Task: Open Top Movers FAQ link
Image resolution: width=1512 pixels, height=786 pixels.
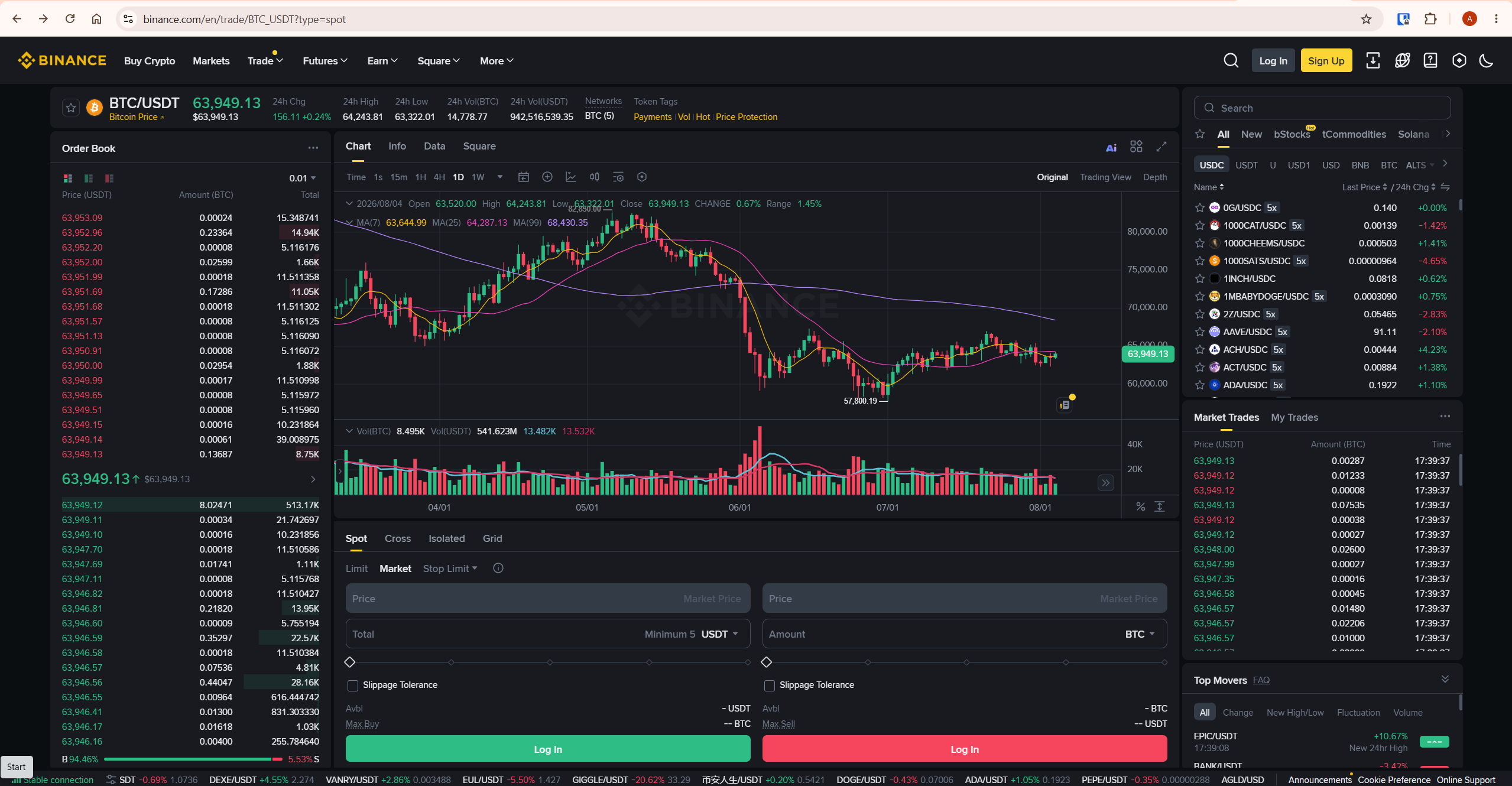Action: 1261,680
